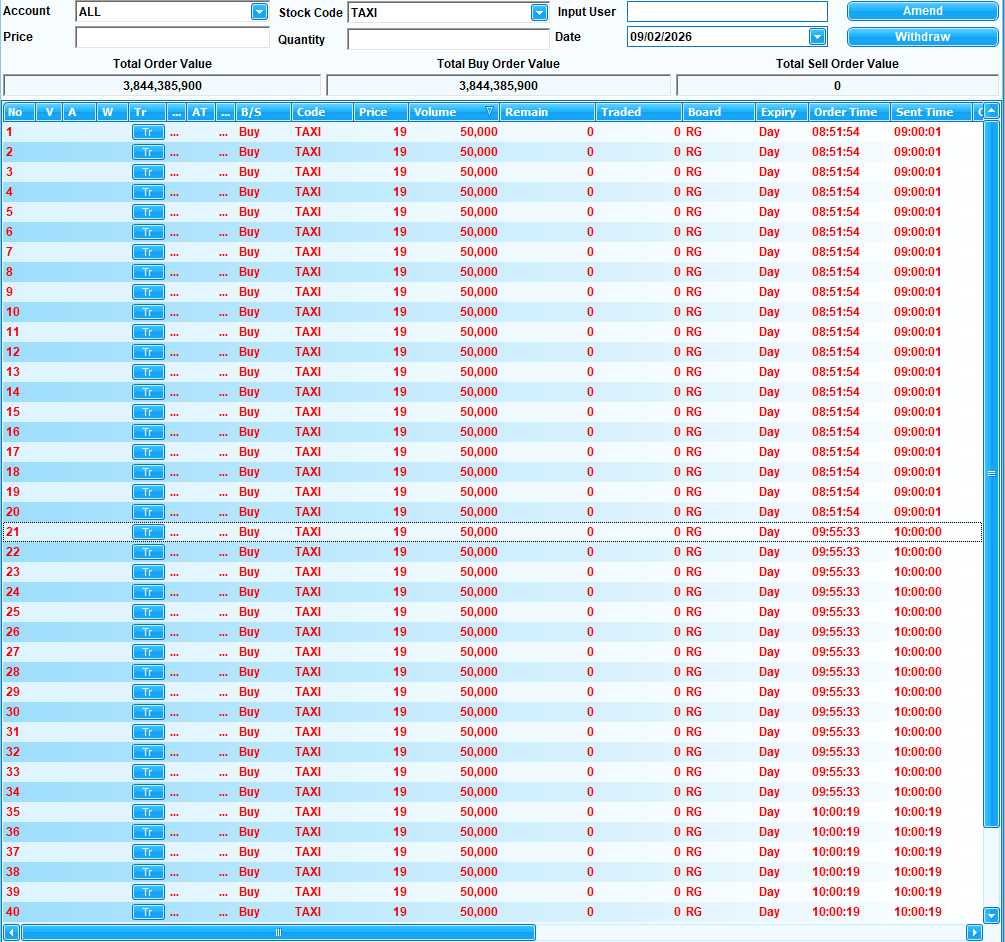Click the Tr button in row 21
Viewport: 1005px width, 942px height.
(147, 532)
